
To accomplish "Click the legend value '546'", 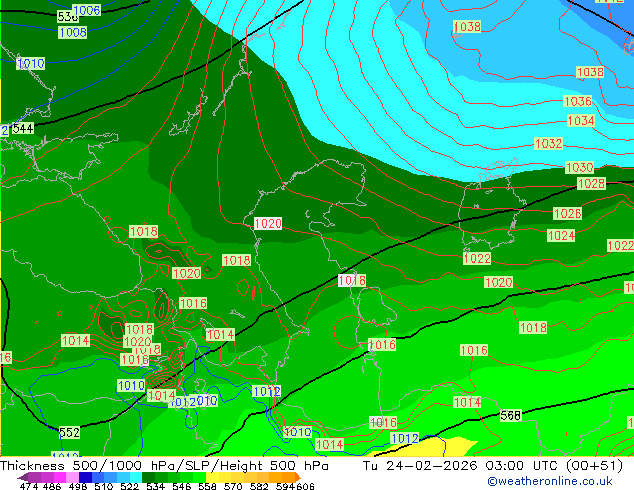I will [182, 486].
